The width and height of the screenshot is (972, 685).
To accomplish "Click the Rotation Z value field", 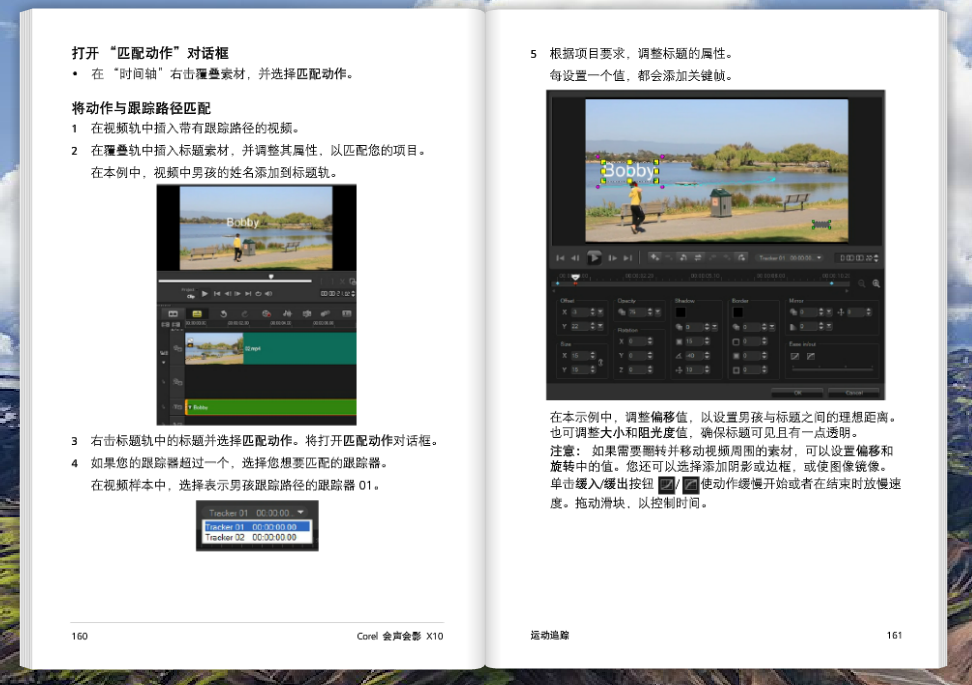I will [636, 369].
